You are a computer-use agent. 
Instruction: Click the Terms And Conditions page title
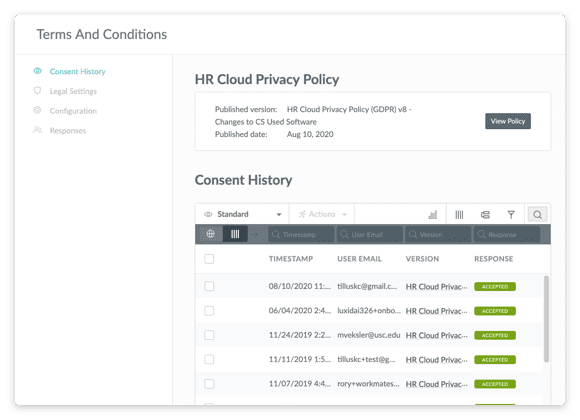point(102,34)
